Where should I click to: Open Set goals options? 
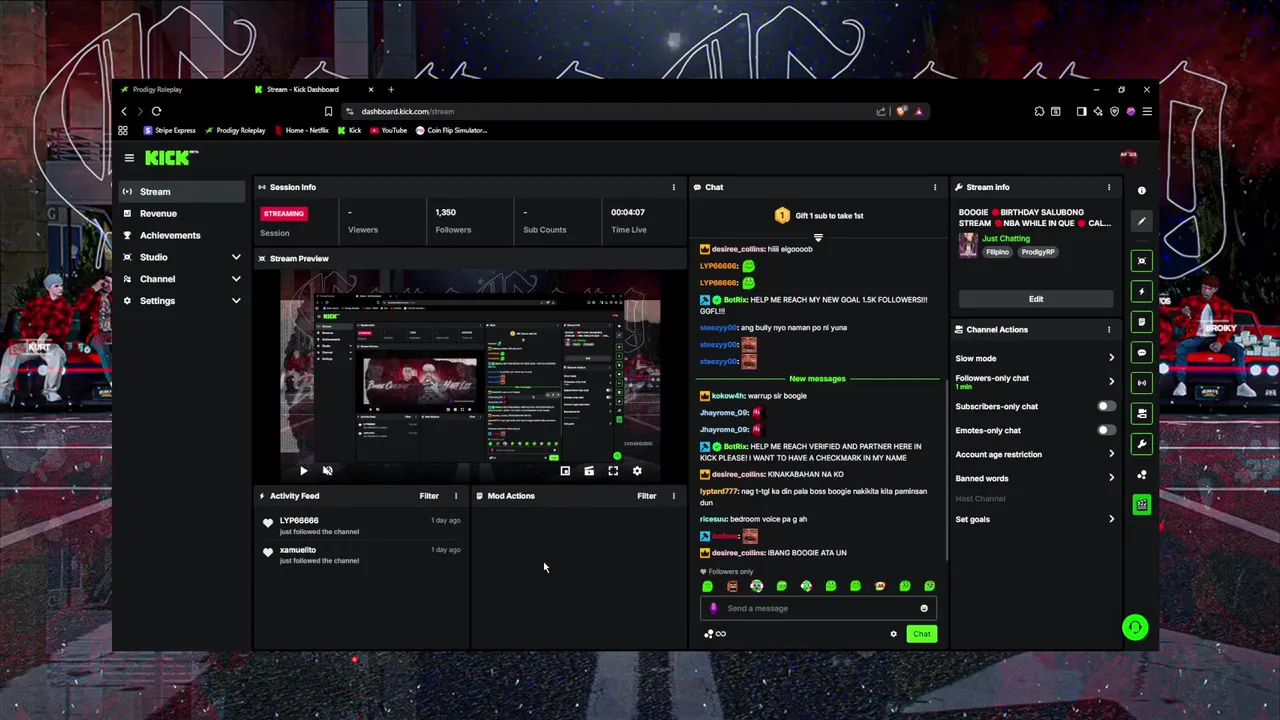pyautogui.click(x=1035, y=519)
